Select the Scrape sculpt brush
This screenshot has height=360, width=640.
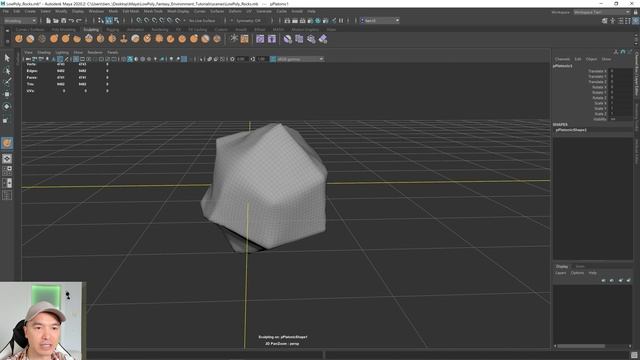pyautogui.click(x=147, y=39)
